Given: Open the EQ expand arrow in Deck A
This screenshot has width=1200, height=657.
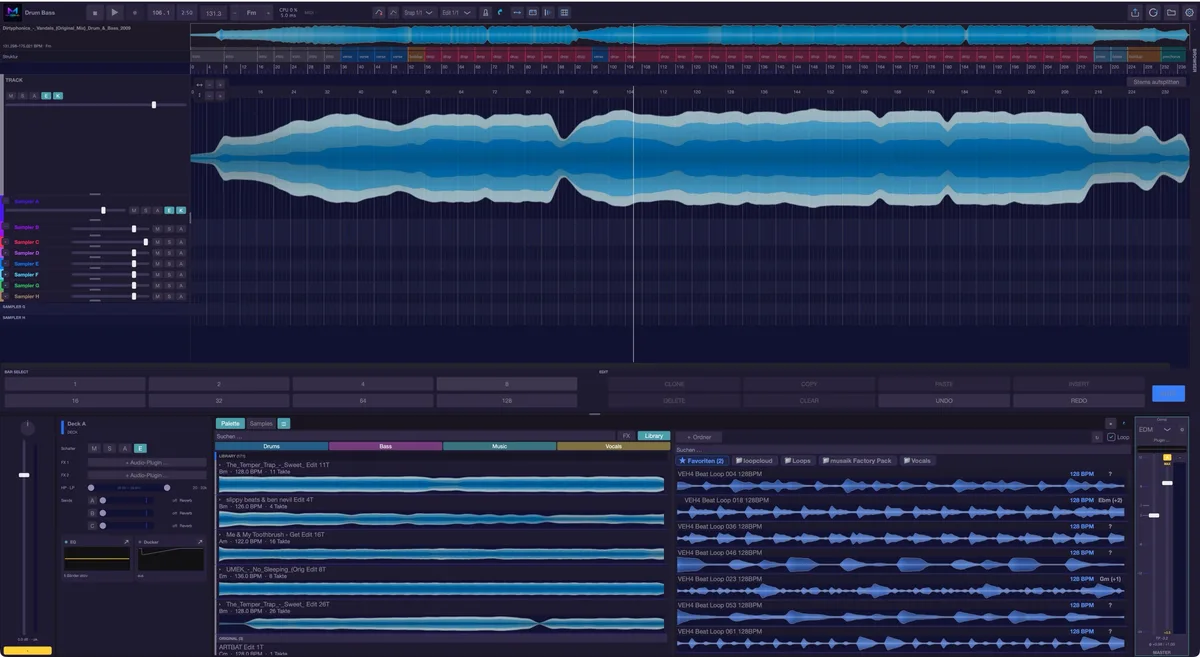Looking at the screenshot, I should [x=126, y=541].
